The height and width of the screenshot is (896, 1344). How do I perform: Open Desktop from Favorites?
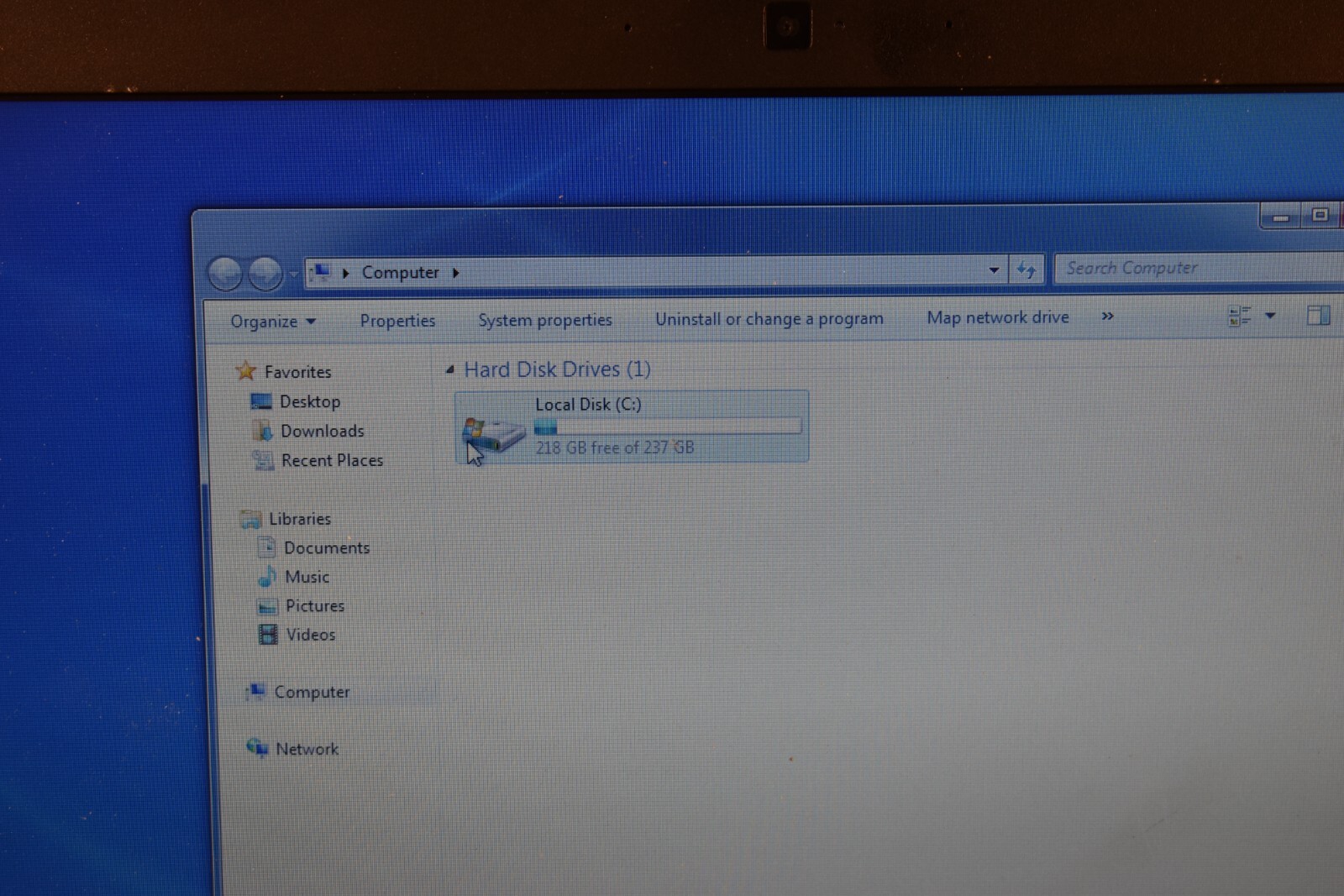pyautogui.click(x=310, y=401)
